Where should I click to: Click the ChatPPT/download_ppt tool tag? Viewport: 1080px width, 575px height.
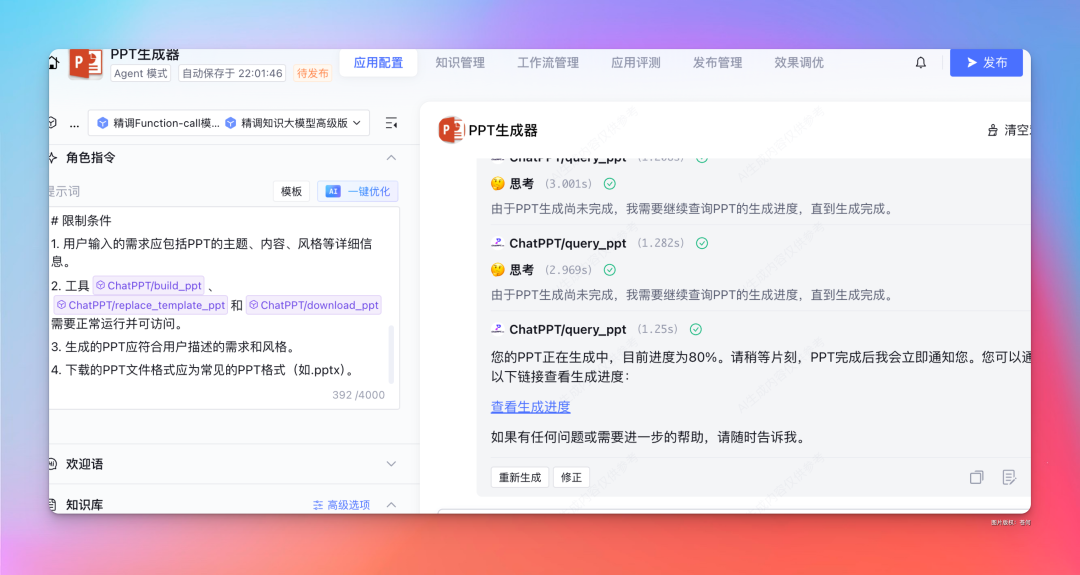[313, 305]
